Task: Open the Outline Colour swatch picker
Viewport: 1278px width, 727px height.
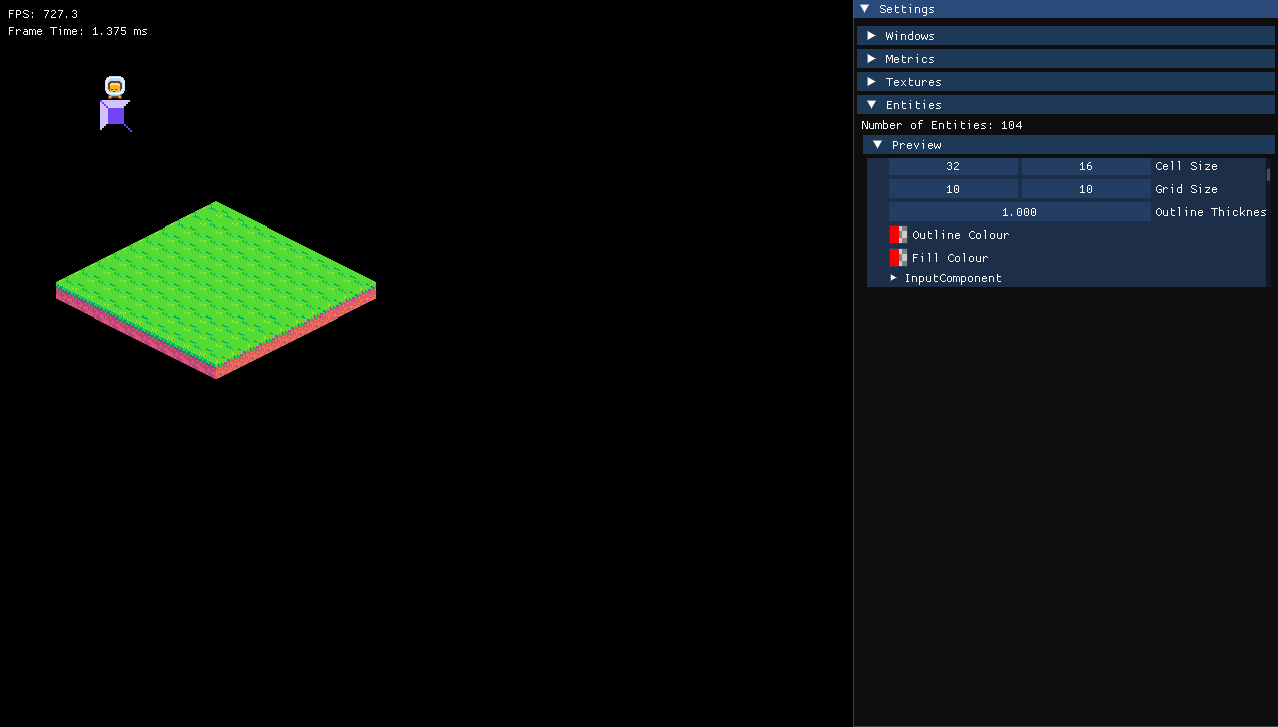Action: [898, 235]
